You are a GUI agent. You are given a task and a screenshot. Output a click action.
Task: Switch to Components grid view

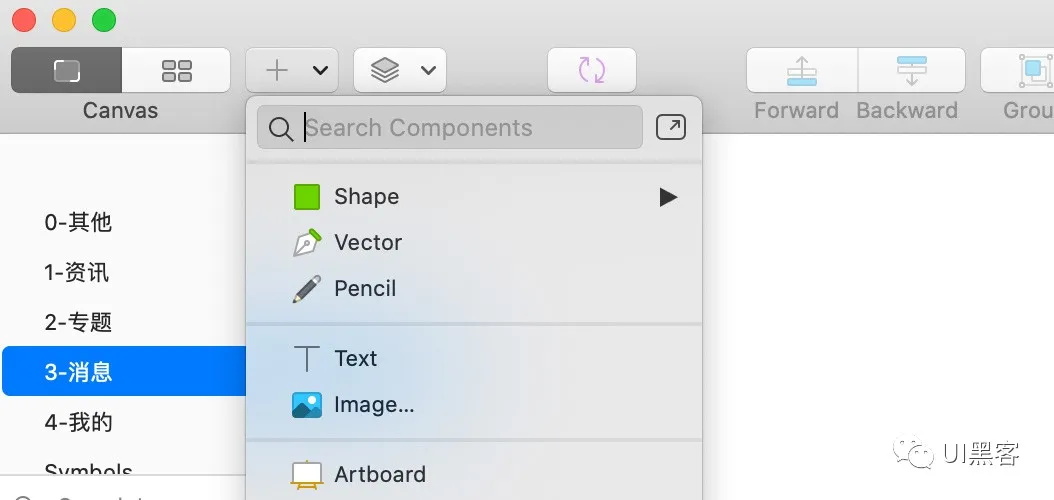tap(176, 70)
